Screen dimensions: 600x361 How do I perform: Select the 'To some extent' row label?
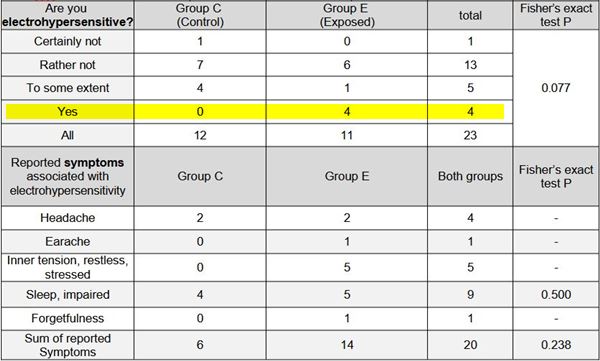pyautogui.click(x=67, y=88)
